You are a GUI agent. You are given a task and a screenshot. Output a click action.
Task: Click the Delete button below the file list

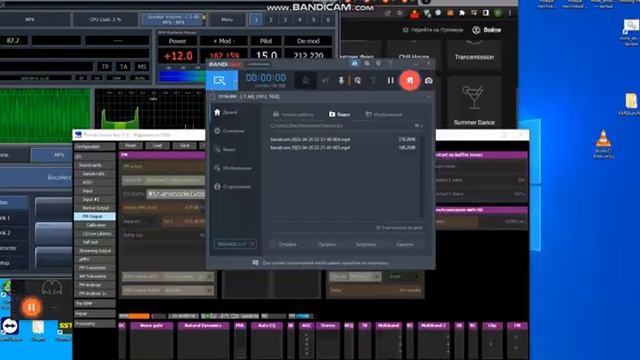pyautogui.click(x=404, y=244)
